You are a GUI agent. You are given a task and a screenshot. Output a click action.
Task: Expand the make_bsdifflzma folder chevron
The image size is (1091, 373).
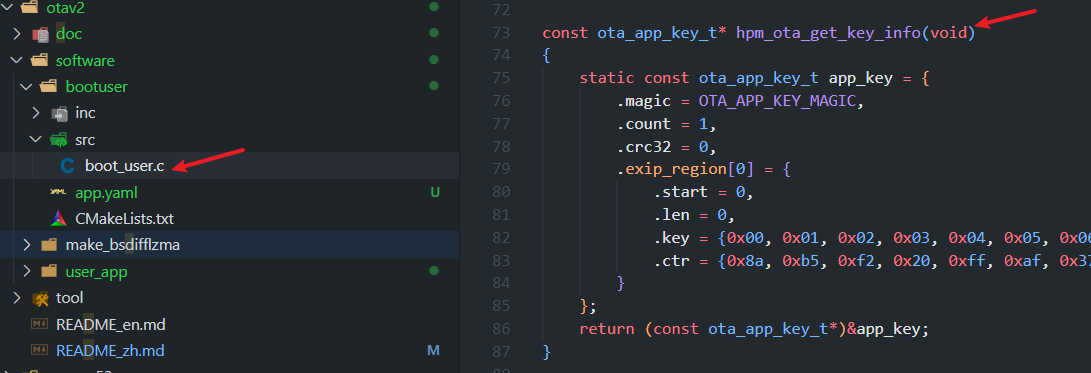[27, 245]
